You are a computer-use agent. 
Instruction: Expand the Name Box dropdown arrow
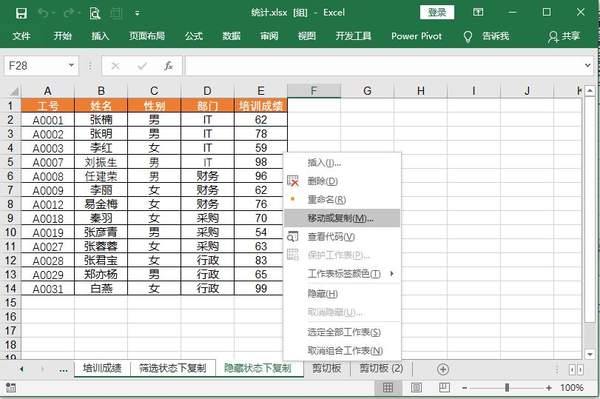tap(71, 65)
